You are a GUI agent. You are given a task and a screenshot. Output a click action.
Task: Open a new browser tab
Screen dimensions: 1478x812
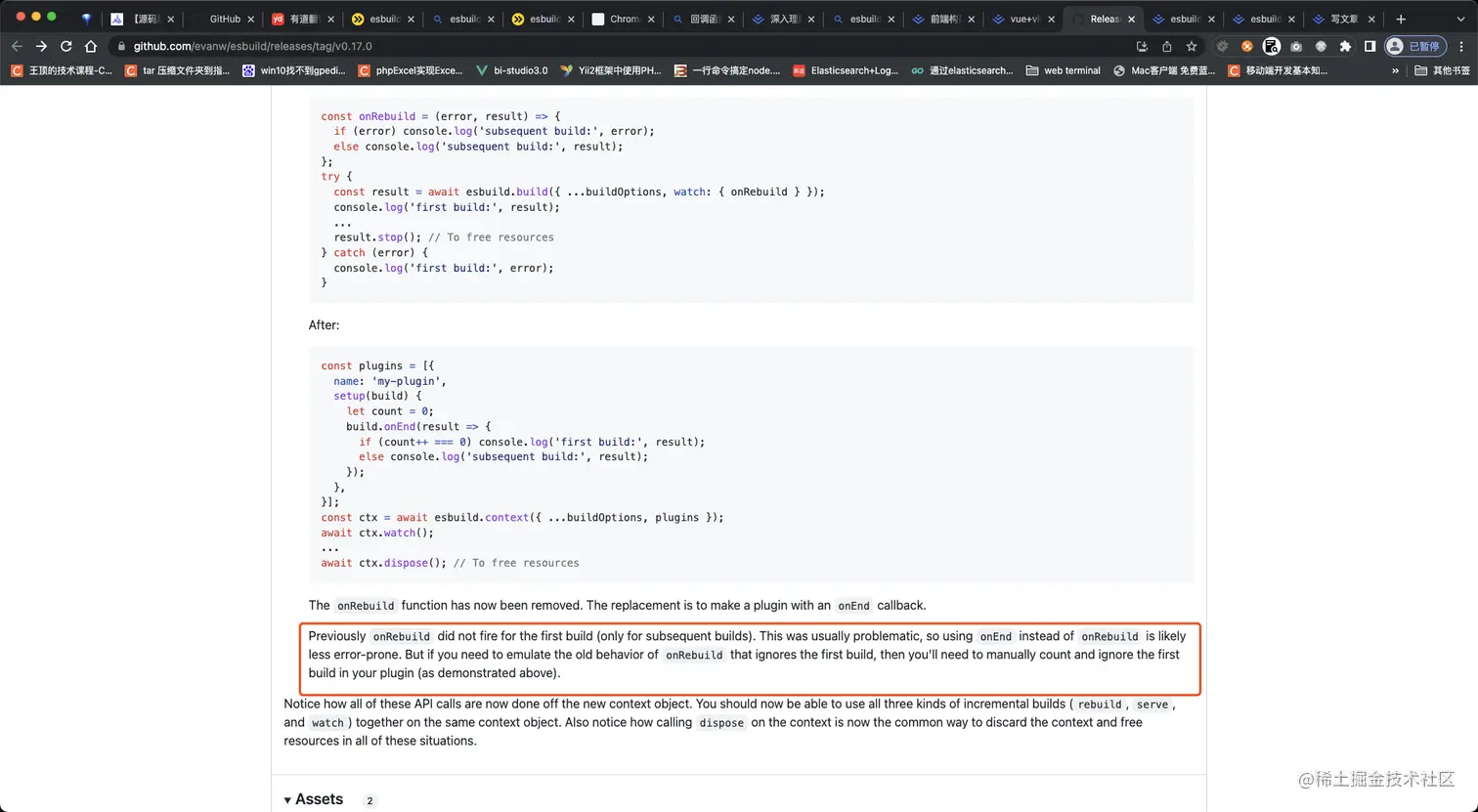pyautogui.click(x=1401, y=19)
